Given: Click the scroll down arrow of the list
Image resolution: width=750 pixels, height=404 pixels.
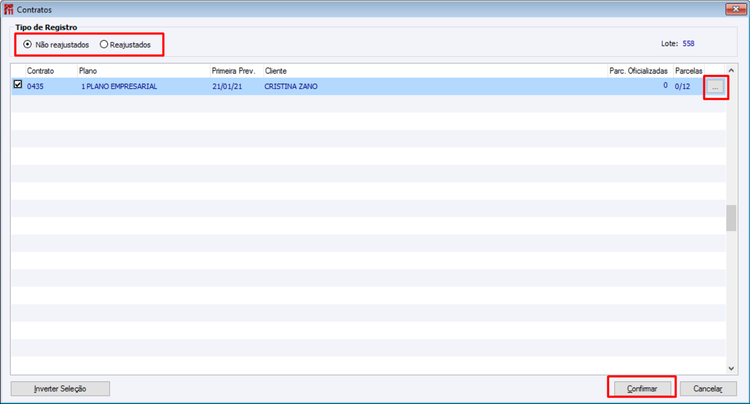Looking at the screenshot, I should pyautogui.click(x=731, y=369).
